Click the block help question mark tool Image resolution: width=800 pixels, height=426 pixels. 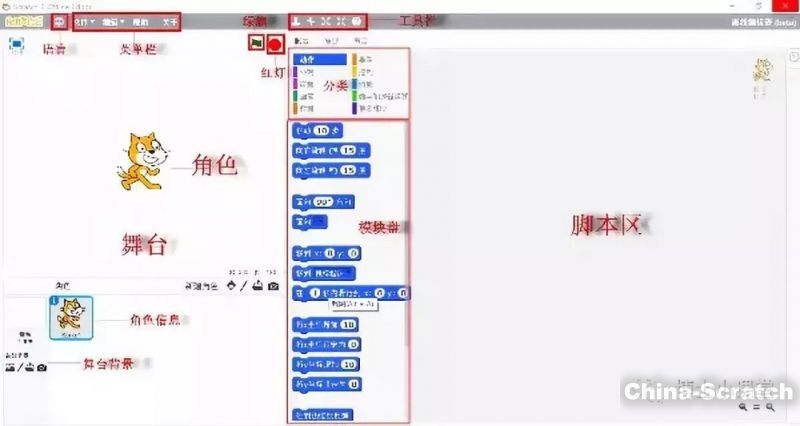coord(357,21)
